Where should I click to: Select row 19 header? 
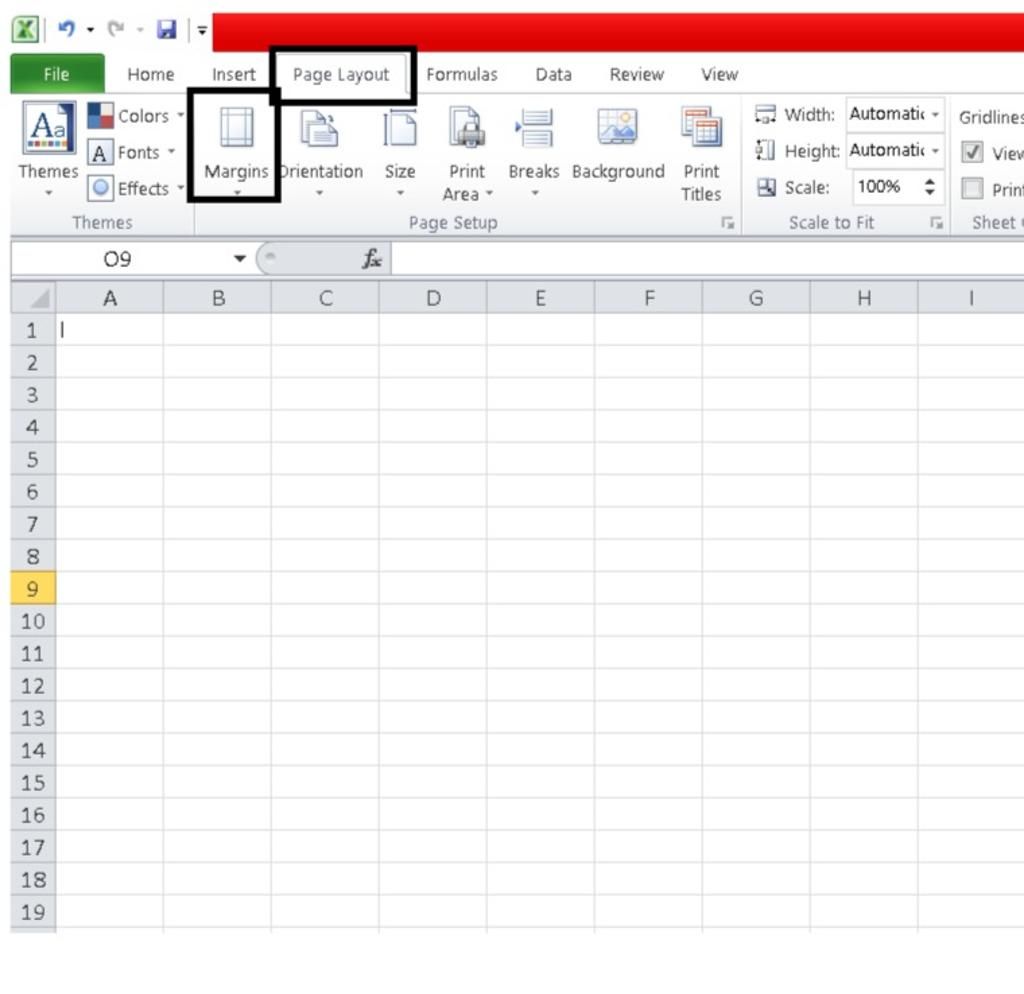click(x=33, y=912)
